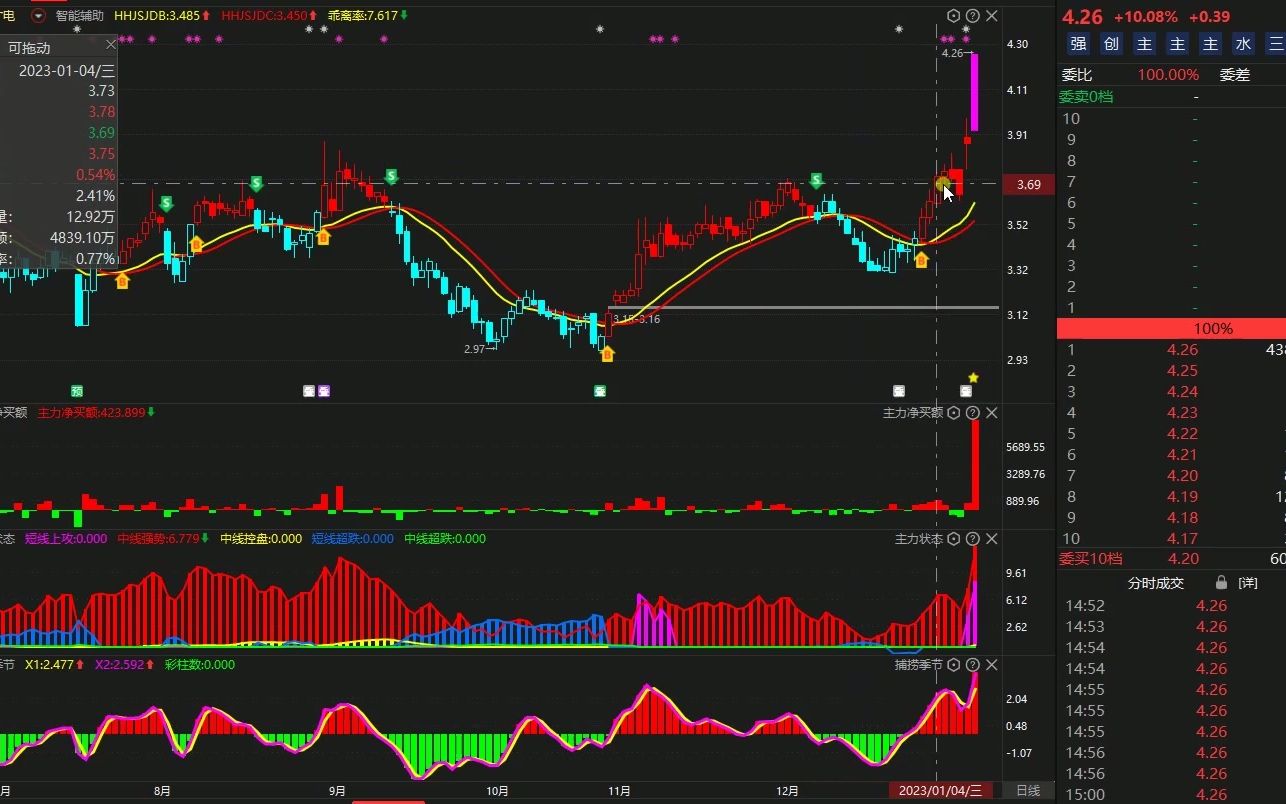The height and width of the screenshot is (804, 1286).
Task: Click the 中线控盘:0.000 readout
Action: 261,539
